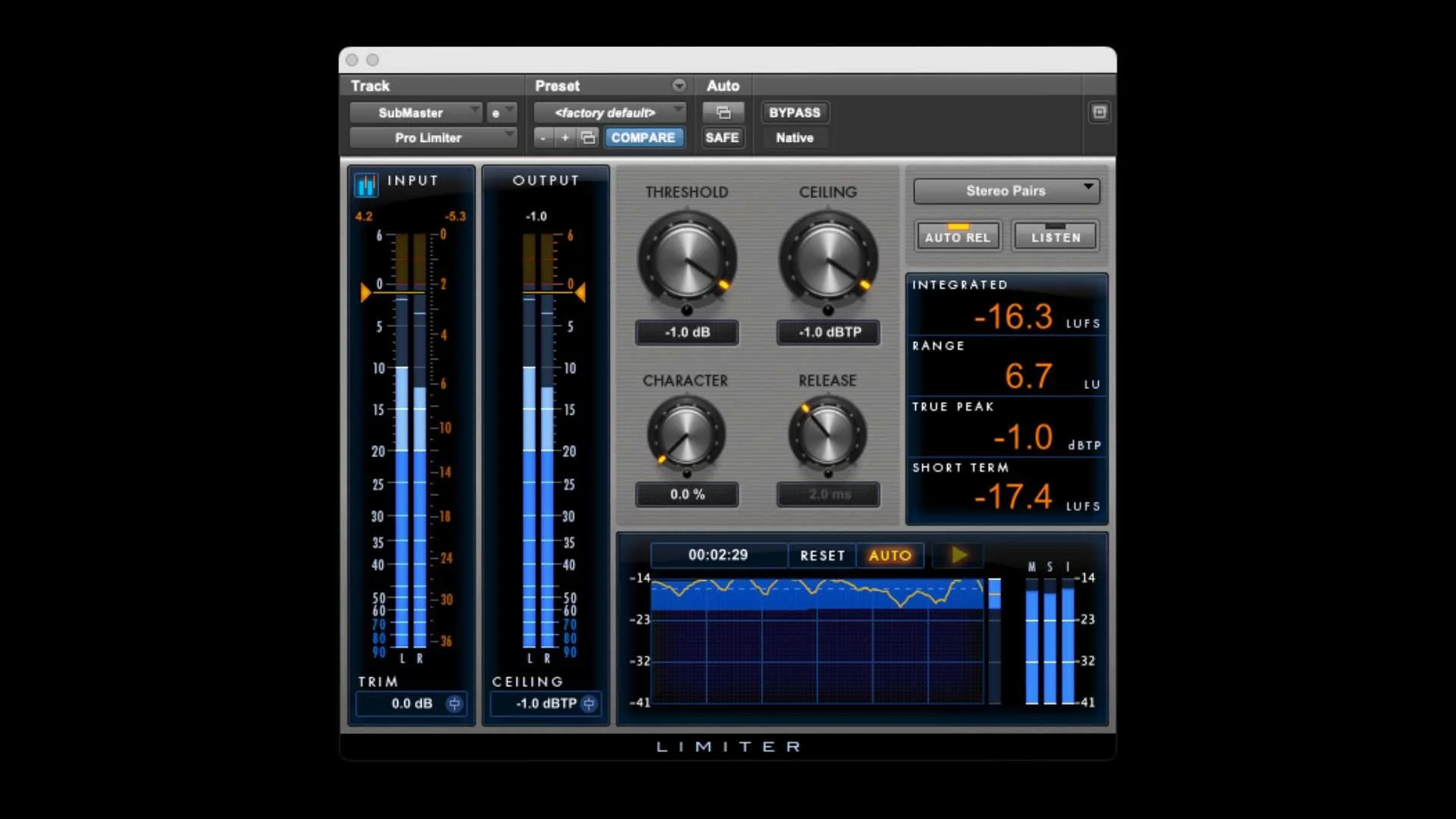Click the RESET loudness button
The image size is (1456, 819).
pos(822,555)
